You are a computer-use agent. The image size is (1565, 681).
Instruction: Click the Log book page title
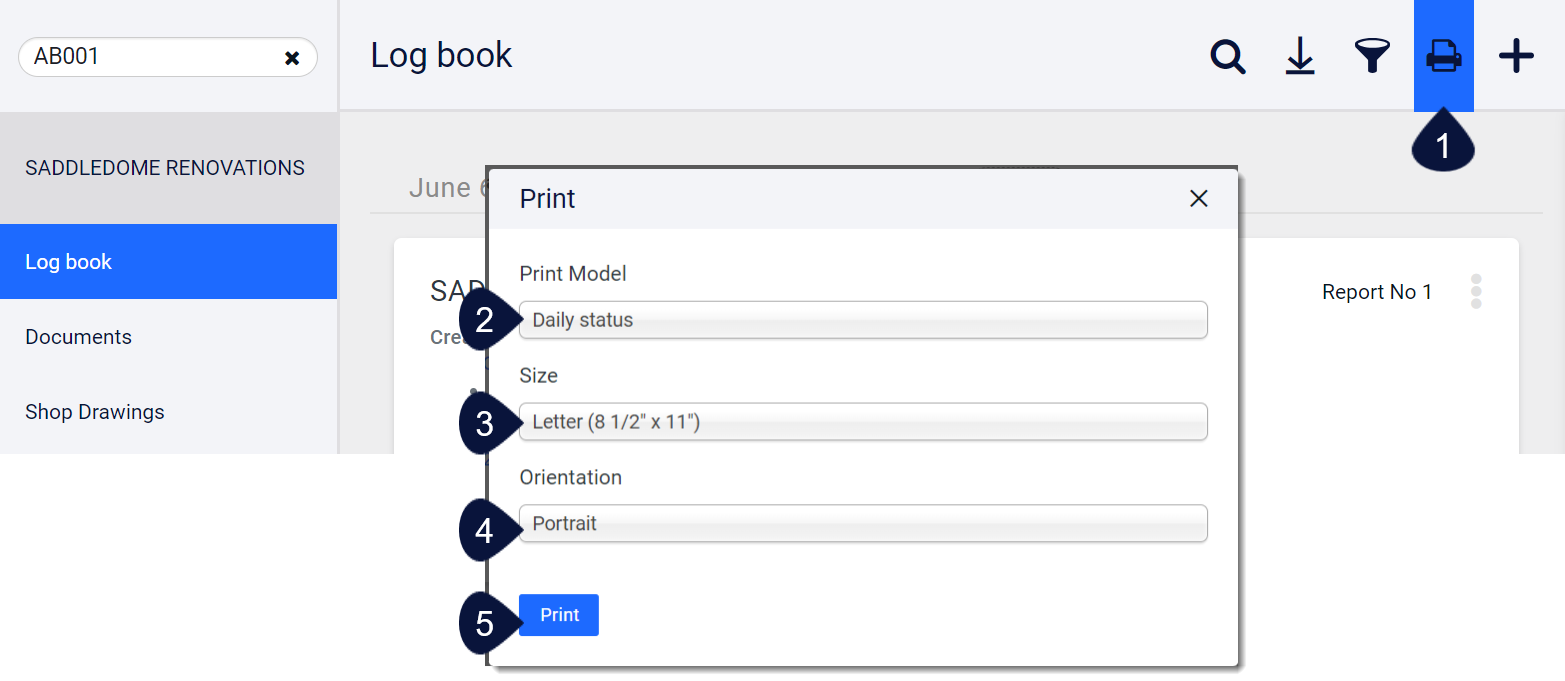coord(441,55)
